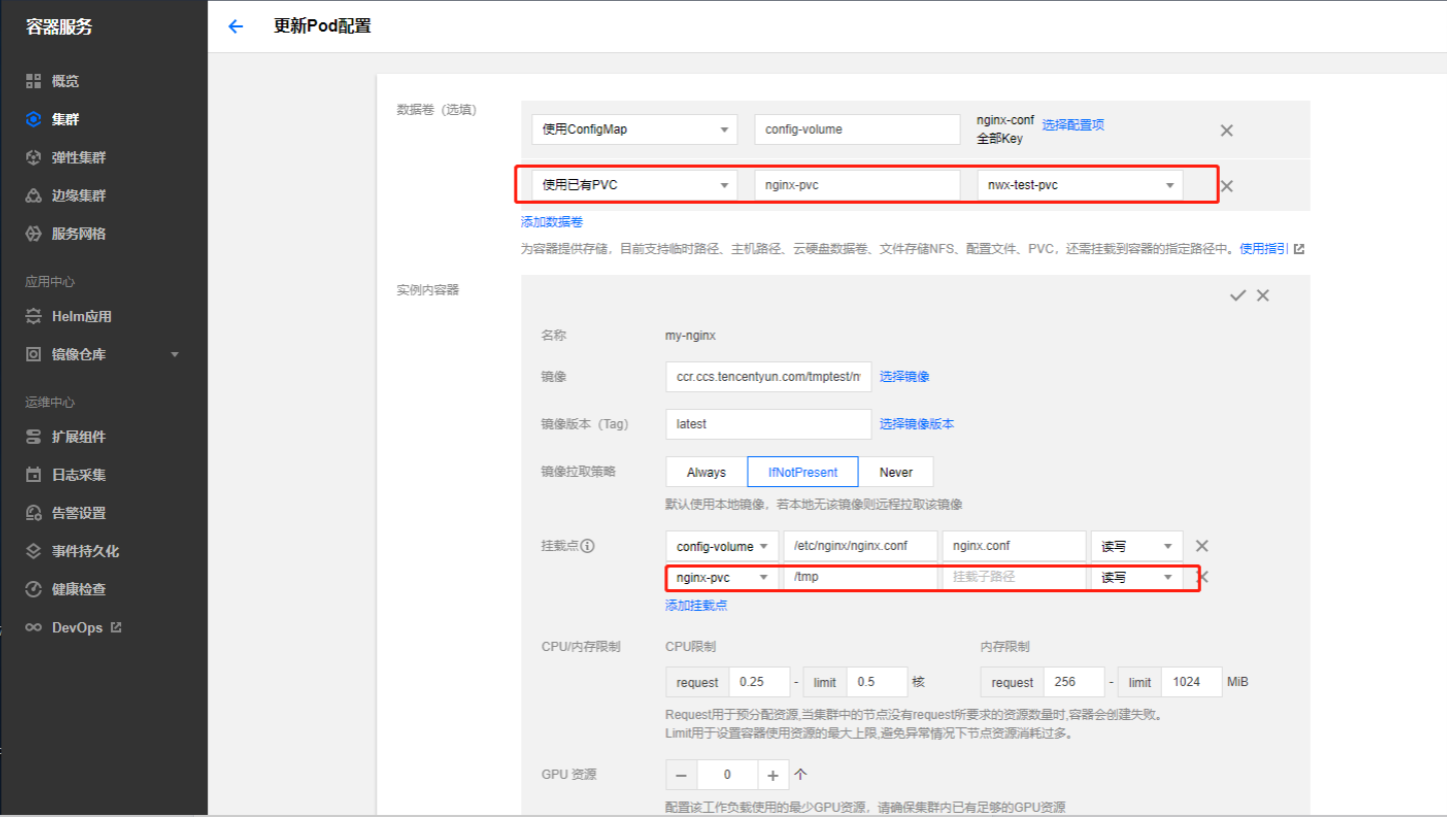Open 边缘集群 menu item
1447x817 pixels.
(79, 195)
